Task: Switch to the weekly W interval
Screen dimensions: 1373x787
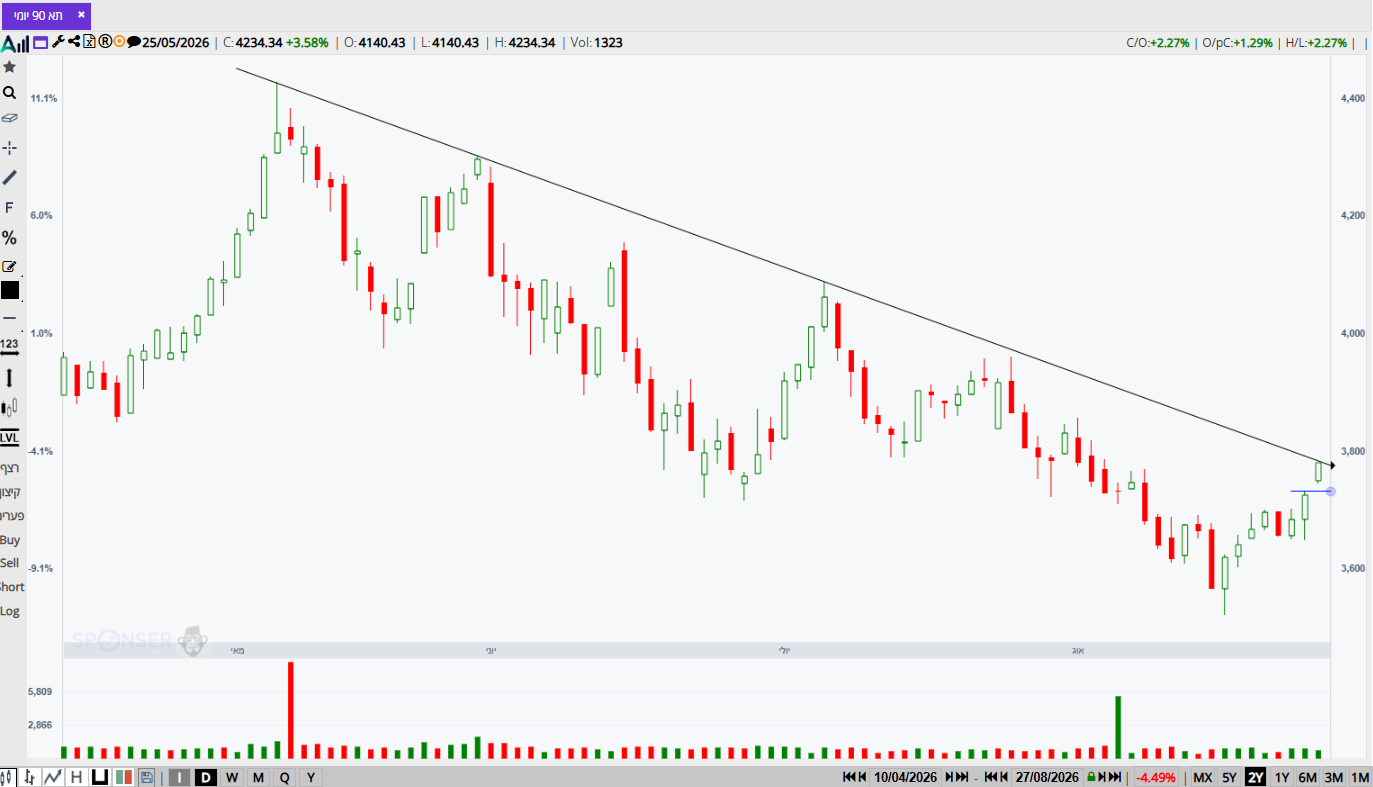Action: coord(231,777)
